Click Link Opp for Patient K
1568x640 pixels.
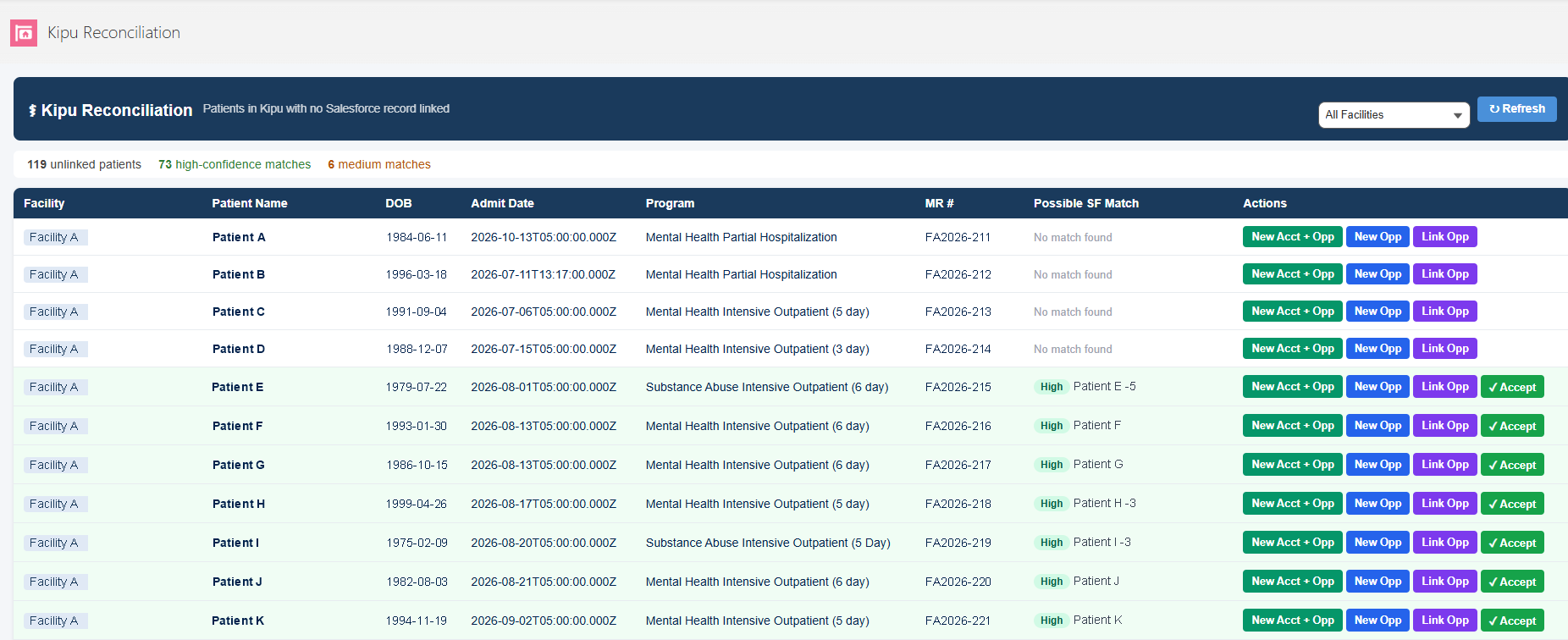click(x=1444, y=621)
